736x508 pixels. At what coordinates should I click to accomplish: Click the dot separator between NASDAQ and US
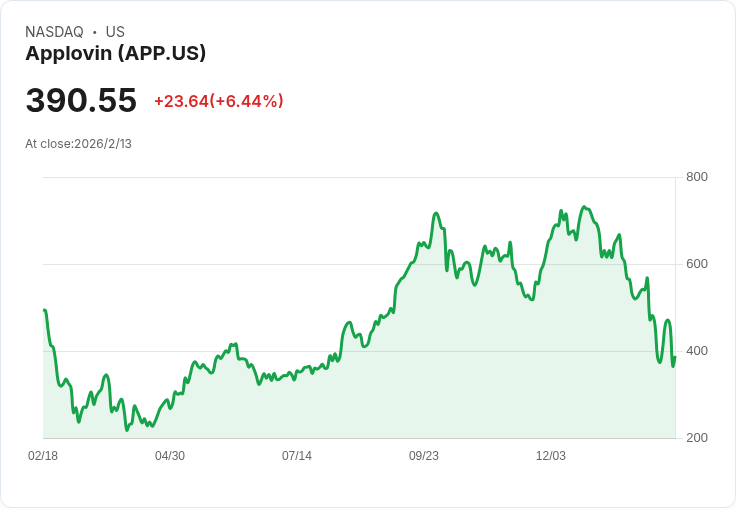click(95, 32)
